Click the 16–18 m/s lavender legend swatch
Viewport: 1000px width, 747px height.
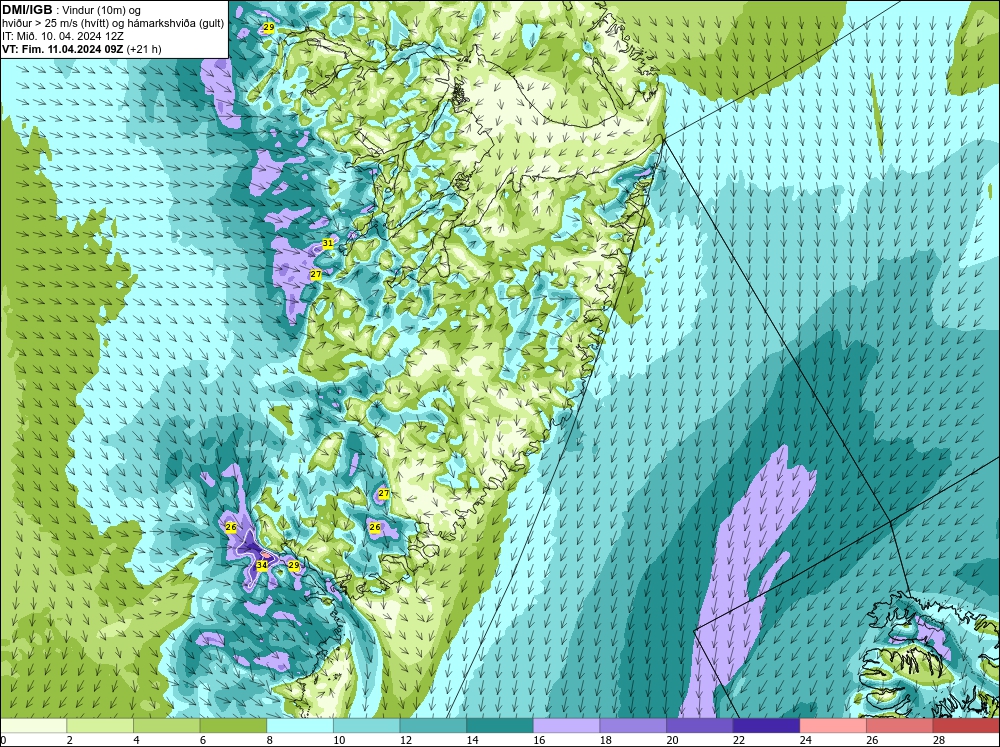[566, 726]
